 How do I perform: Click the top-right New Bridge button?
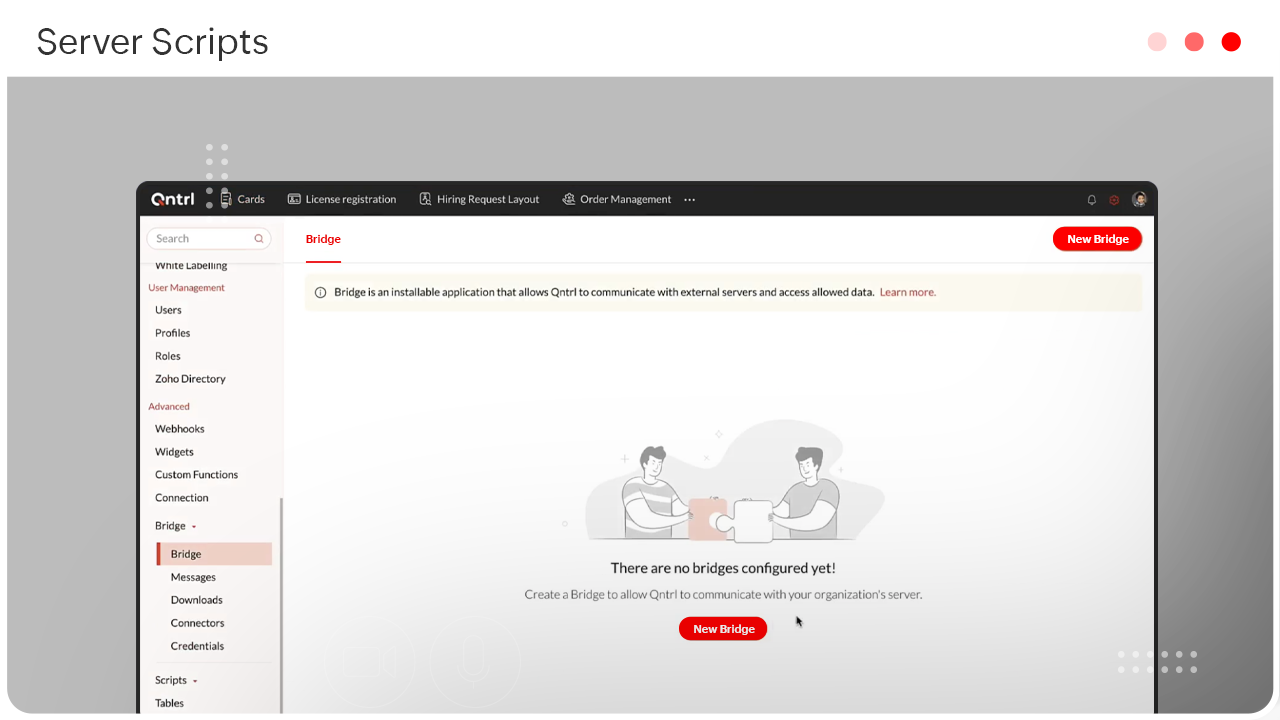click(x=1097, y=239)
